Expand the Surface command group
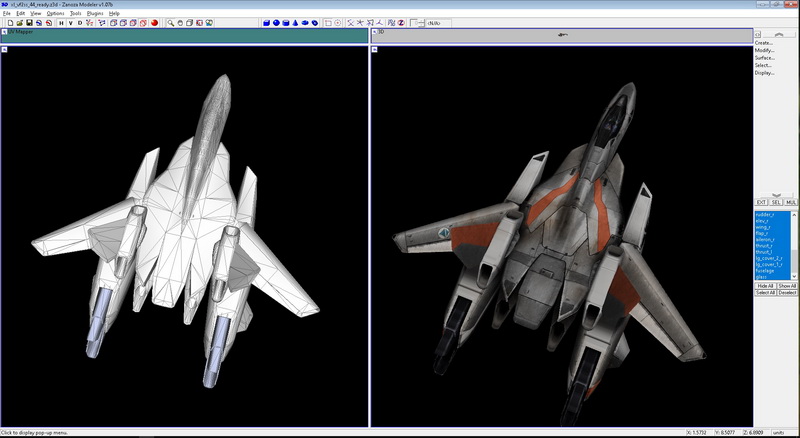 click(765, 58)
